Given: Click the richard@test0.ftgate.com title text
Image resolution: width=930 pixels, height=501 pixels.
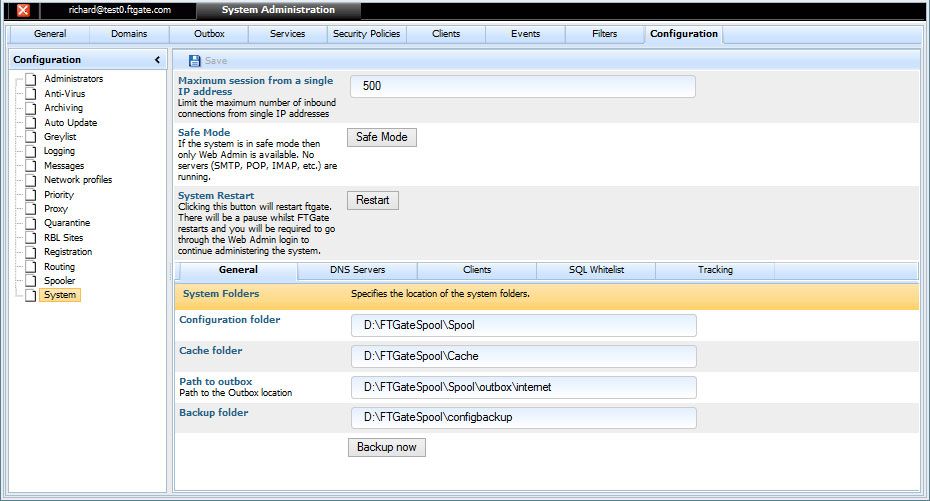Looking at the screenshot, I should click(119, 10).
